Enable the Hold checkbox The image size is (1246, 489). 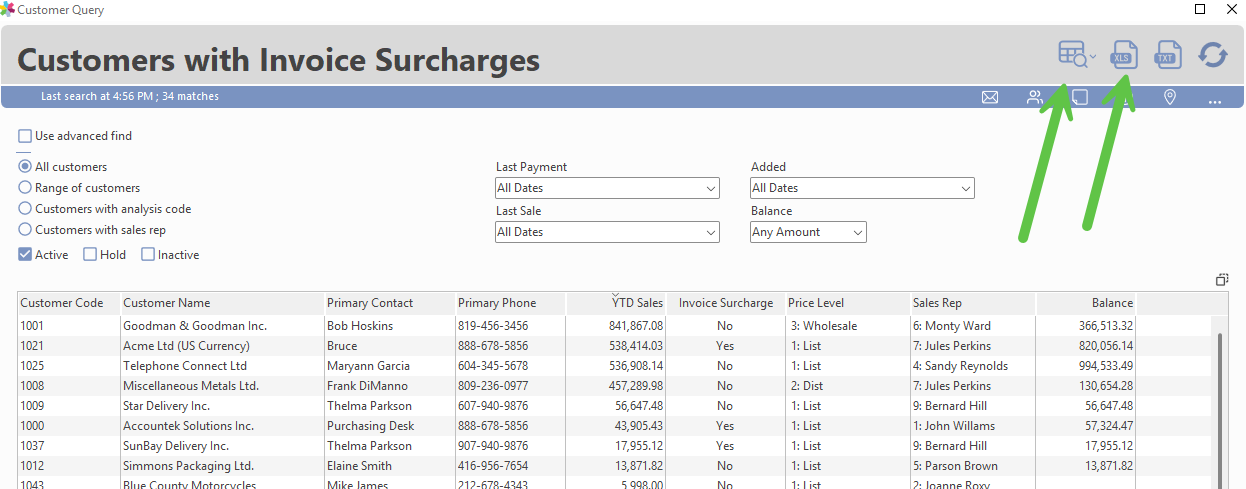[90, 255]
